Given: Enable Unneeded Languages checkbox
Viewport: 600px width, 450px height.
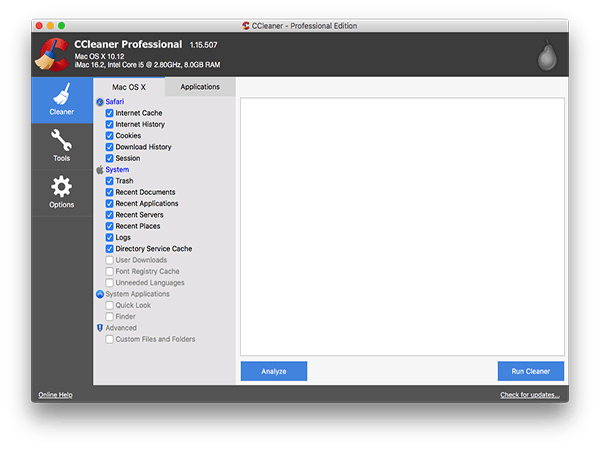Looking at the screenshot, I should (x=109, y=282).
